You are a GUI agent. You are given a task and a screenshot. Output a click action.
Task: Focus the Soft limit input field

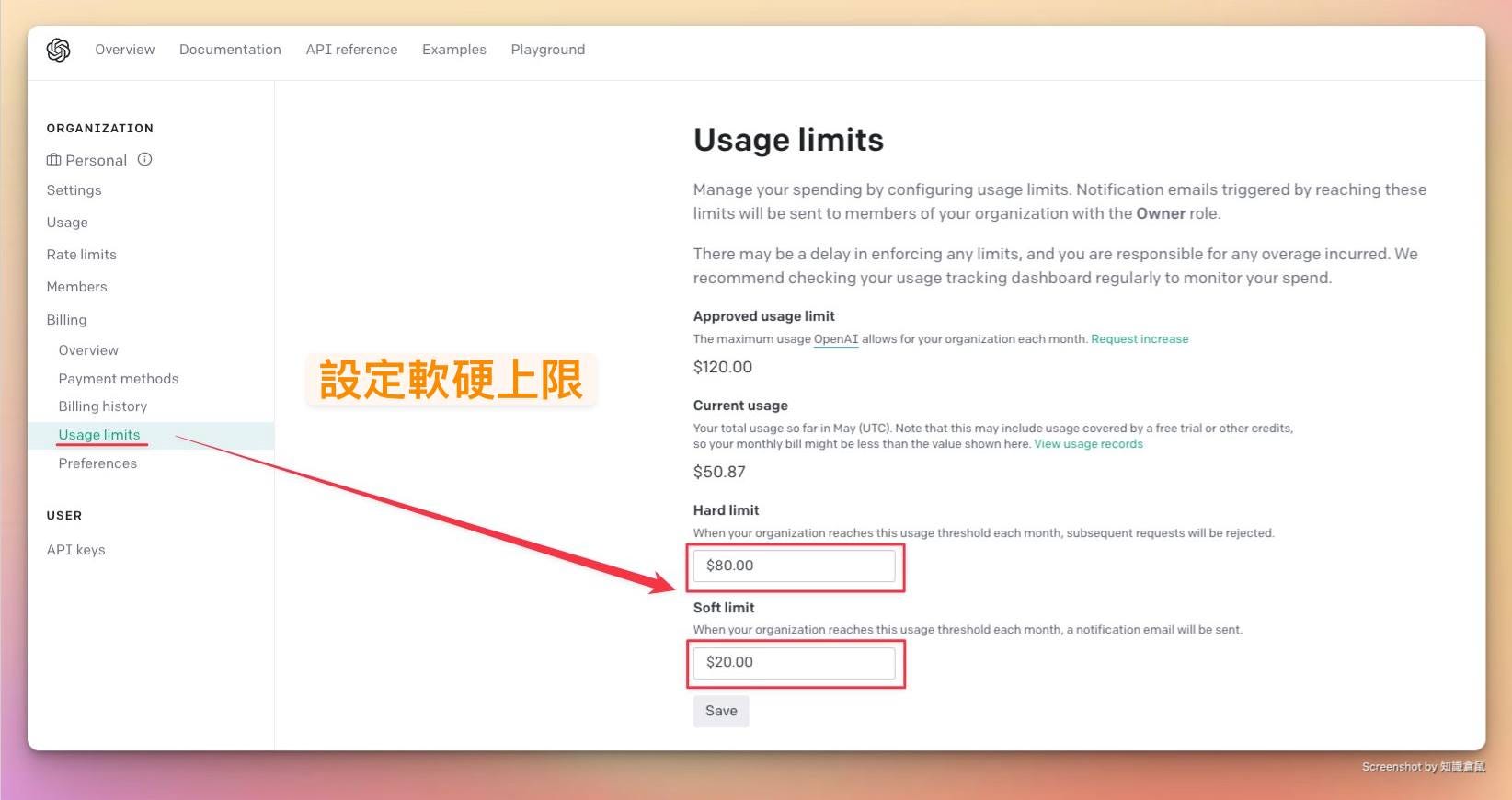[794, 663]
